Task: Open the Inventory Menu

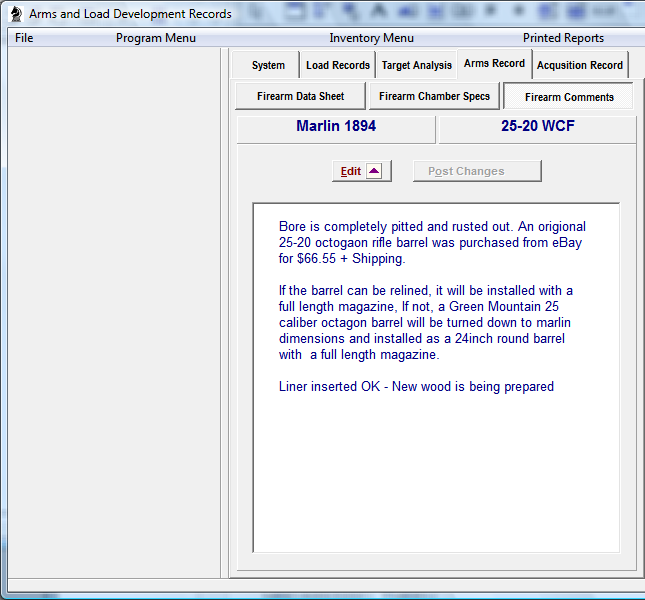Action: click(371, 38)
